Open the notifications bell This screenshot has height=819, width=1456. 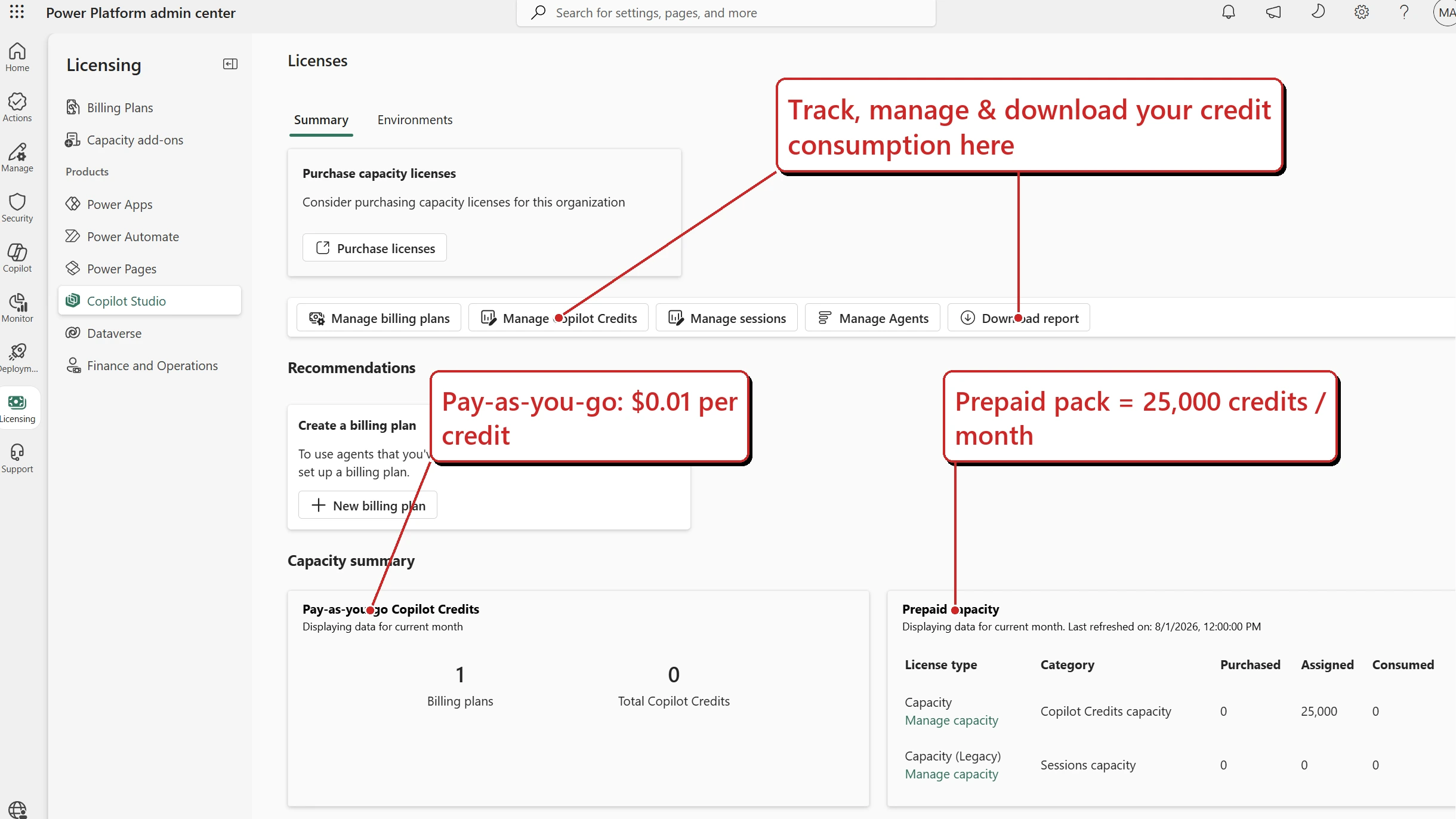point(1228,12)
